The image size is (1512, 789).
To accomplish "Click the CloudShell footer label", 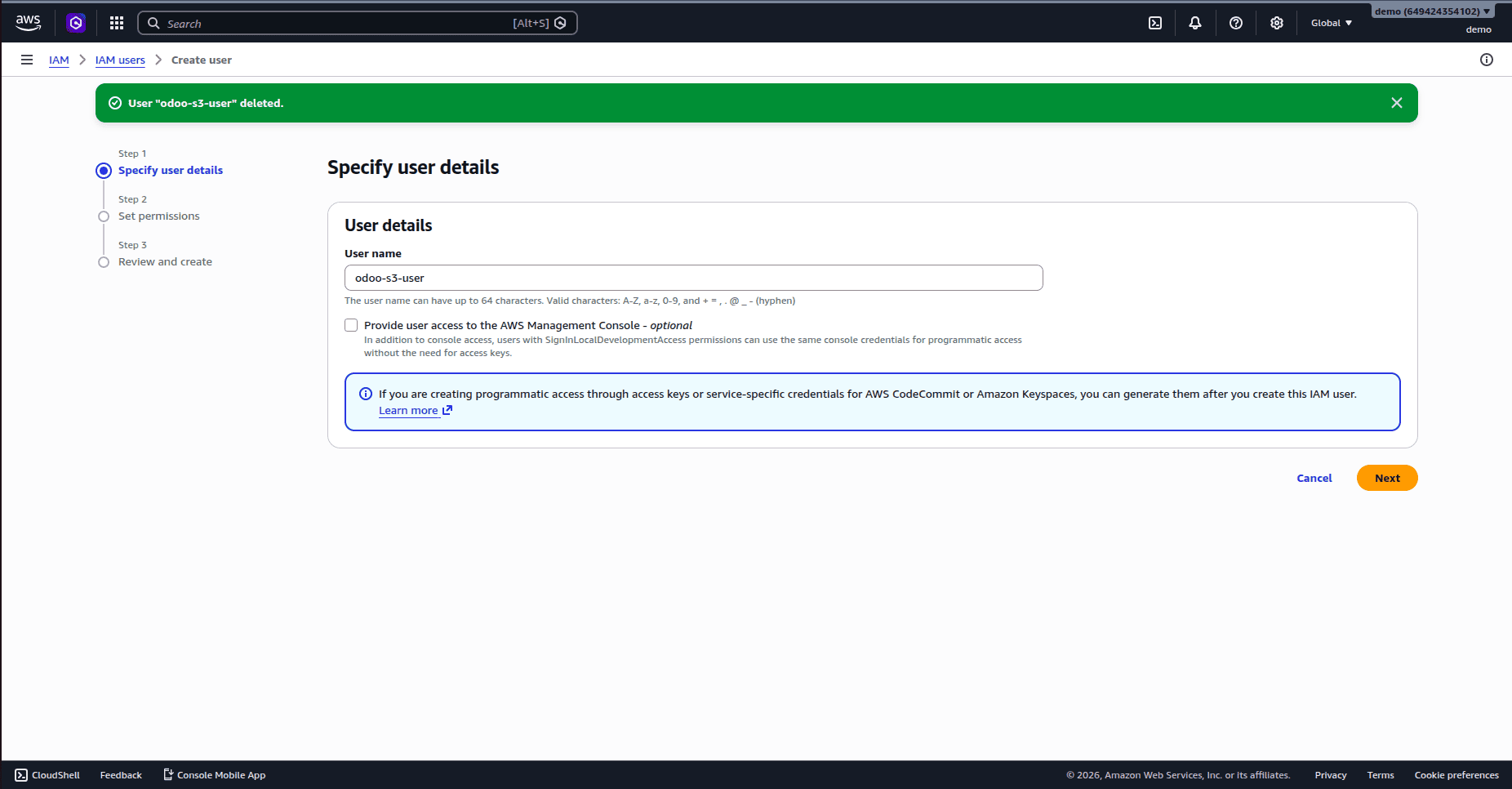I will (56, 775).
